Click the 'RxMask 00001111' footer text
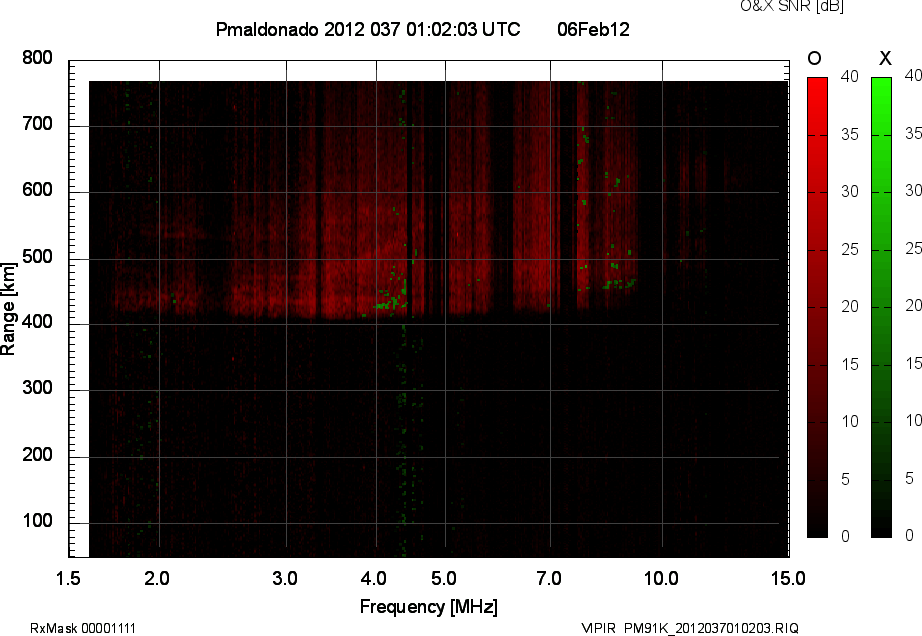Viewport: 922px width, 636px height. coord(83,628)
